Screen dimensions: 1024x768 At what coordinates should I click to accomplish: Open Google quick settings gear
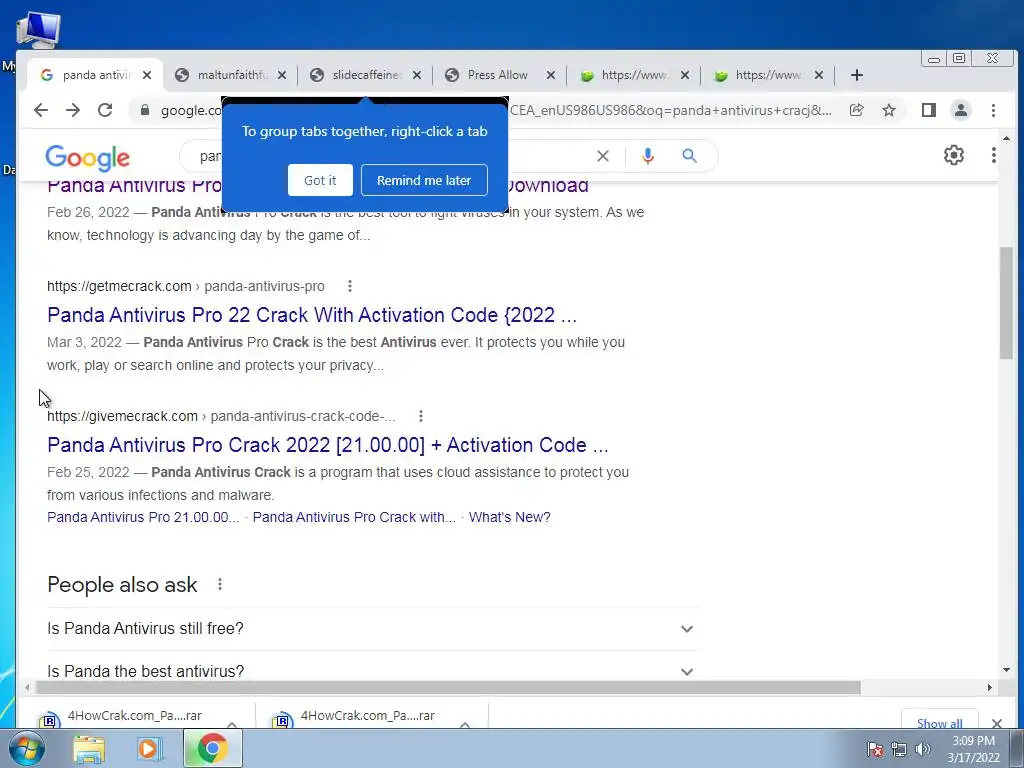coord(953,155)
